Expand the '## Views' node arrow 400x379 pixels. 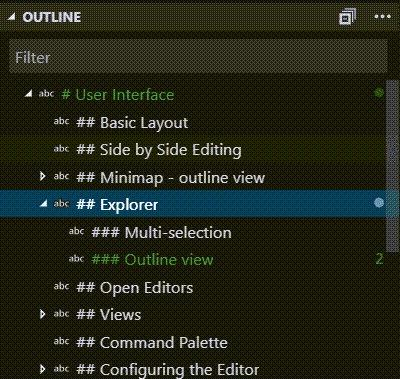click(x=42, y=314)
